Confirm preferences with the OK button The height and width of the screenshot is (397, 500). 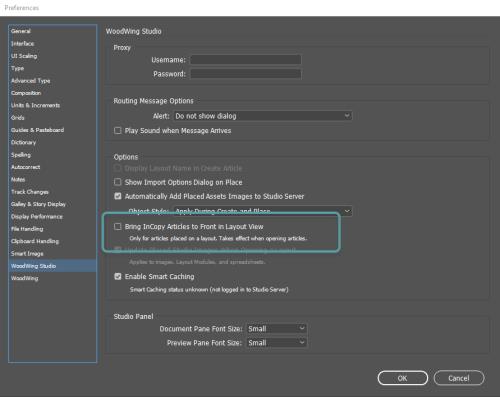pos(403,378)
